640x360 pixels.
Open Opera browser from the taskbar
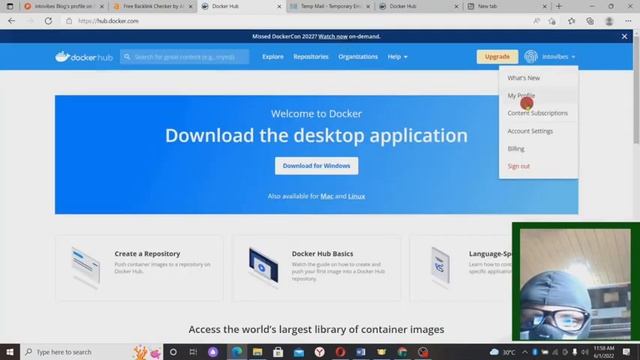click(340, 352)
